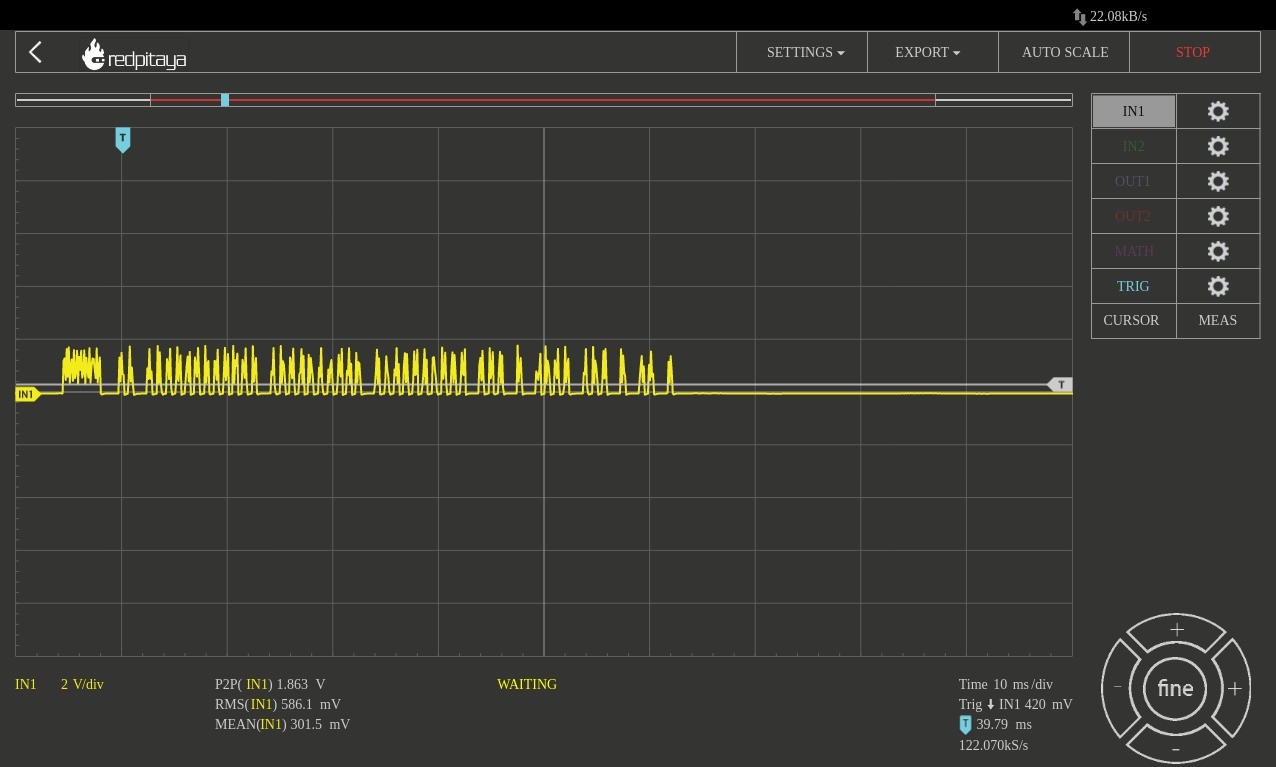The width and height of the screenshot is (1276, 767).
Task: Open the EXPORT dropdown menu
Action: point(933,52)
